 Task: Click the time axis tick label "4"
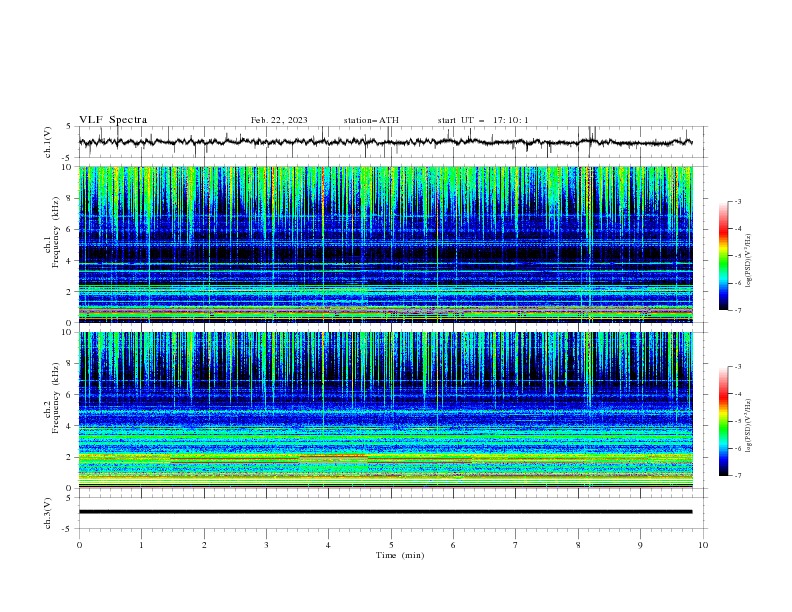tap(329, 545)
